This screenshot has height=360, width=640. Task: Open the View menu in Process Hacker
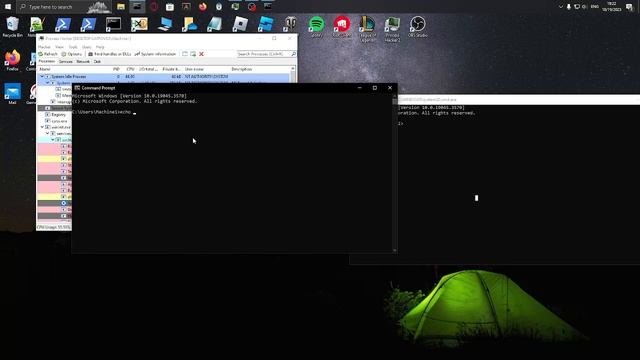click(59, 47)
